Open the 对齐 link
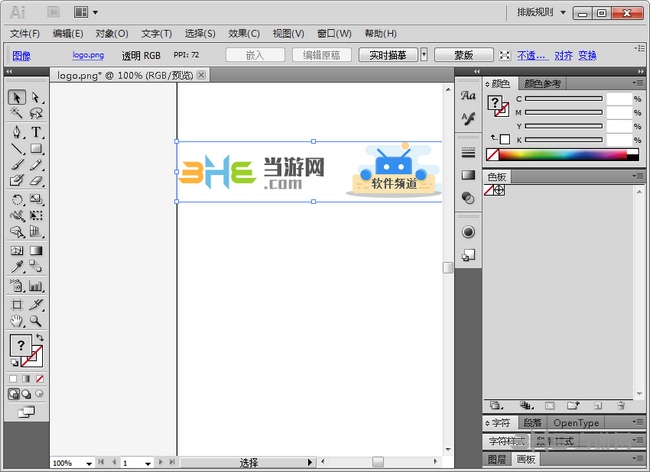This screenshot has height=472, width=650. coord(563,55)
